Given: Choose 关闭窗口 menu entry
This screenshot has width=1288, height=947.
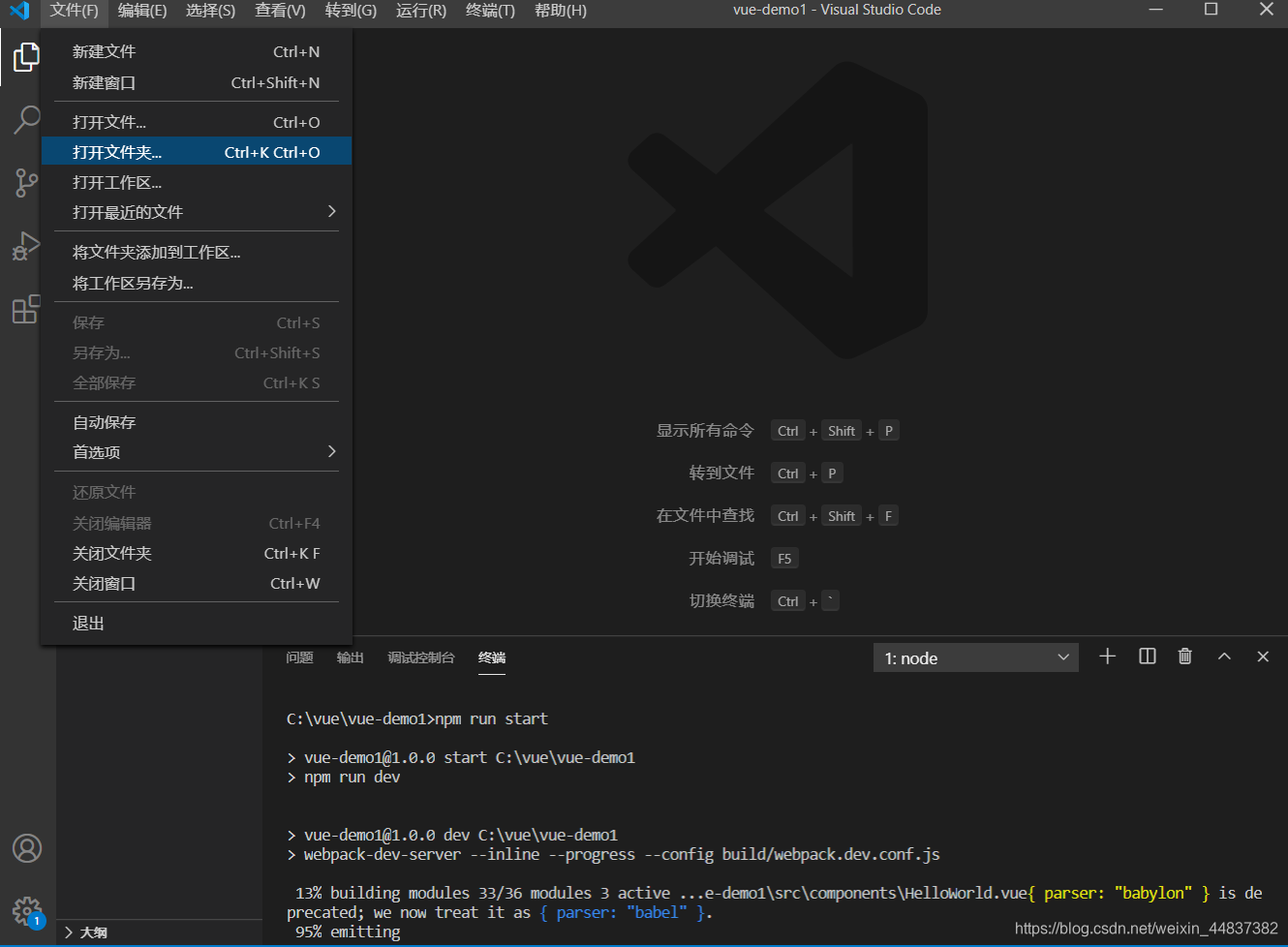Looking at the screenshot, I should [x=197, y=583].
